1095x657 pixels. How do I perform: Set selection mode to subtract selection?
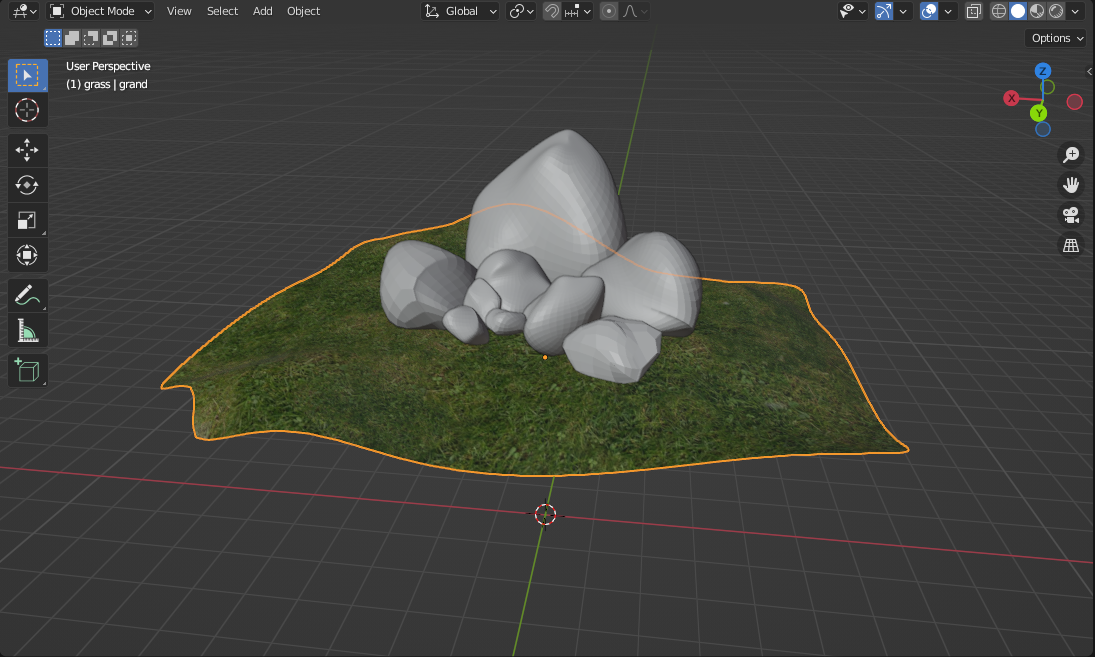pos(91,38)
